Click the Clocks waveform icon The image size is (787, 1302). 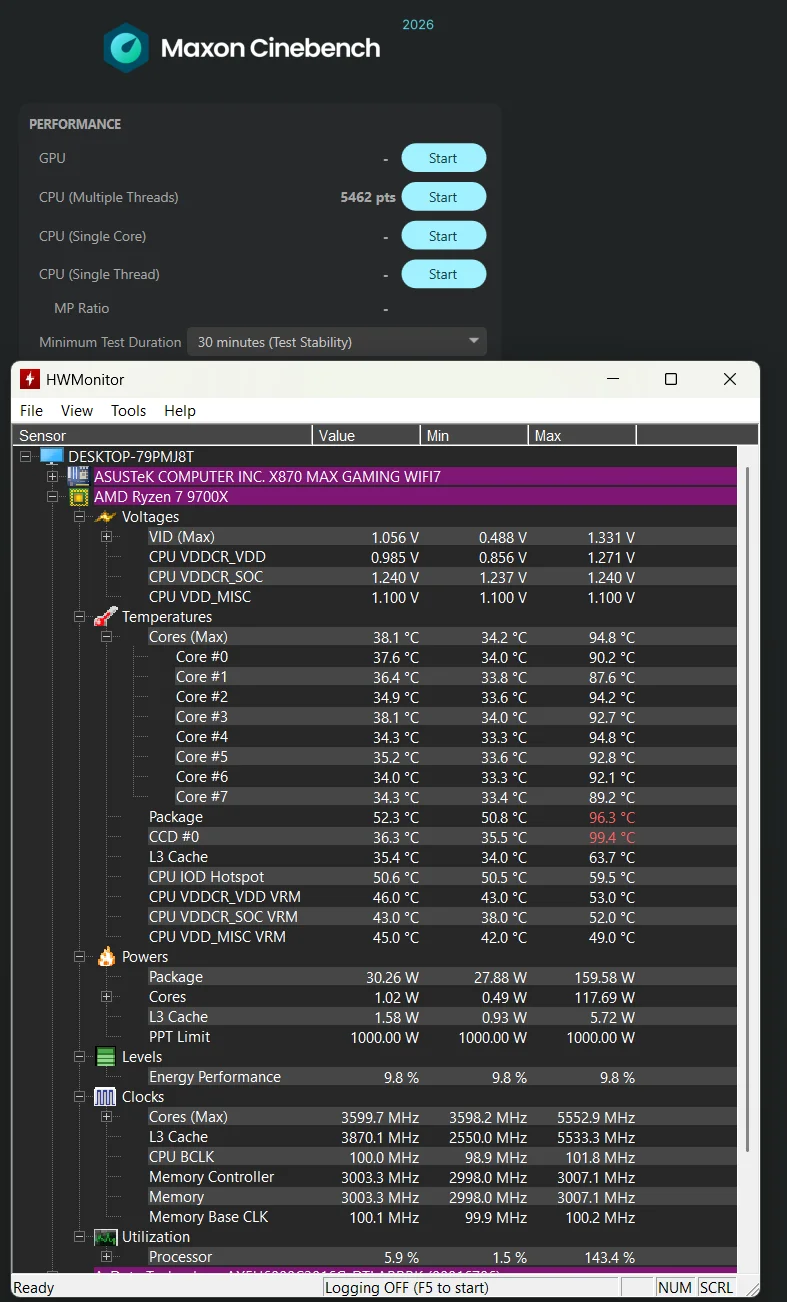click(105, 1097)
